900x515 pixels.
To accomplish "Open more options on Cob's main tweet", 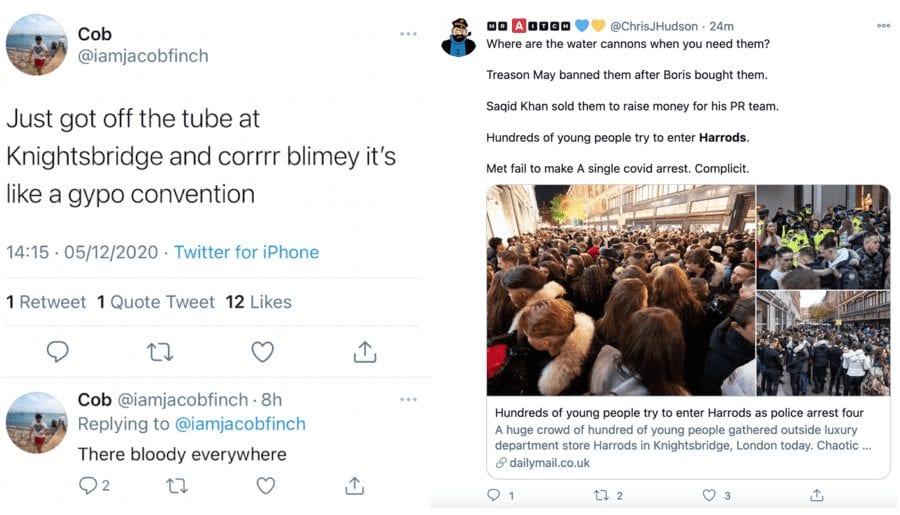I will click(x=408, y=34).
